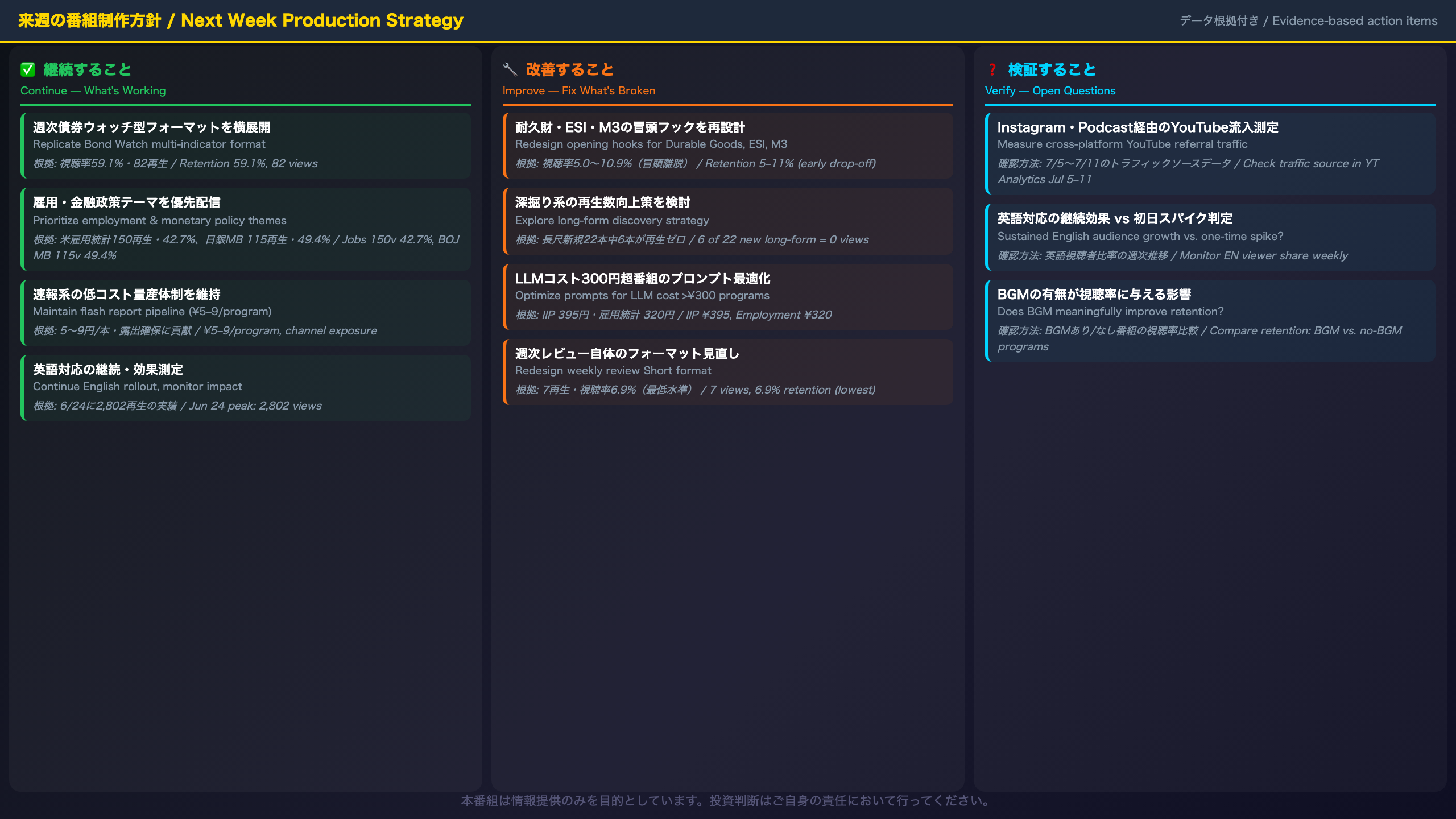
Task: Click 'Sustained English audience growth vs. one-time spike?'
Action: point(1140,237)
